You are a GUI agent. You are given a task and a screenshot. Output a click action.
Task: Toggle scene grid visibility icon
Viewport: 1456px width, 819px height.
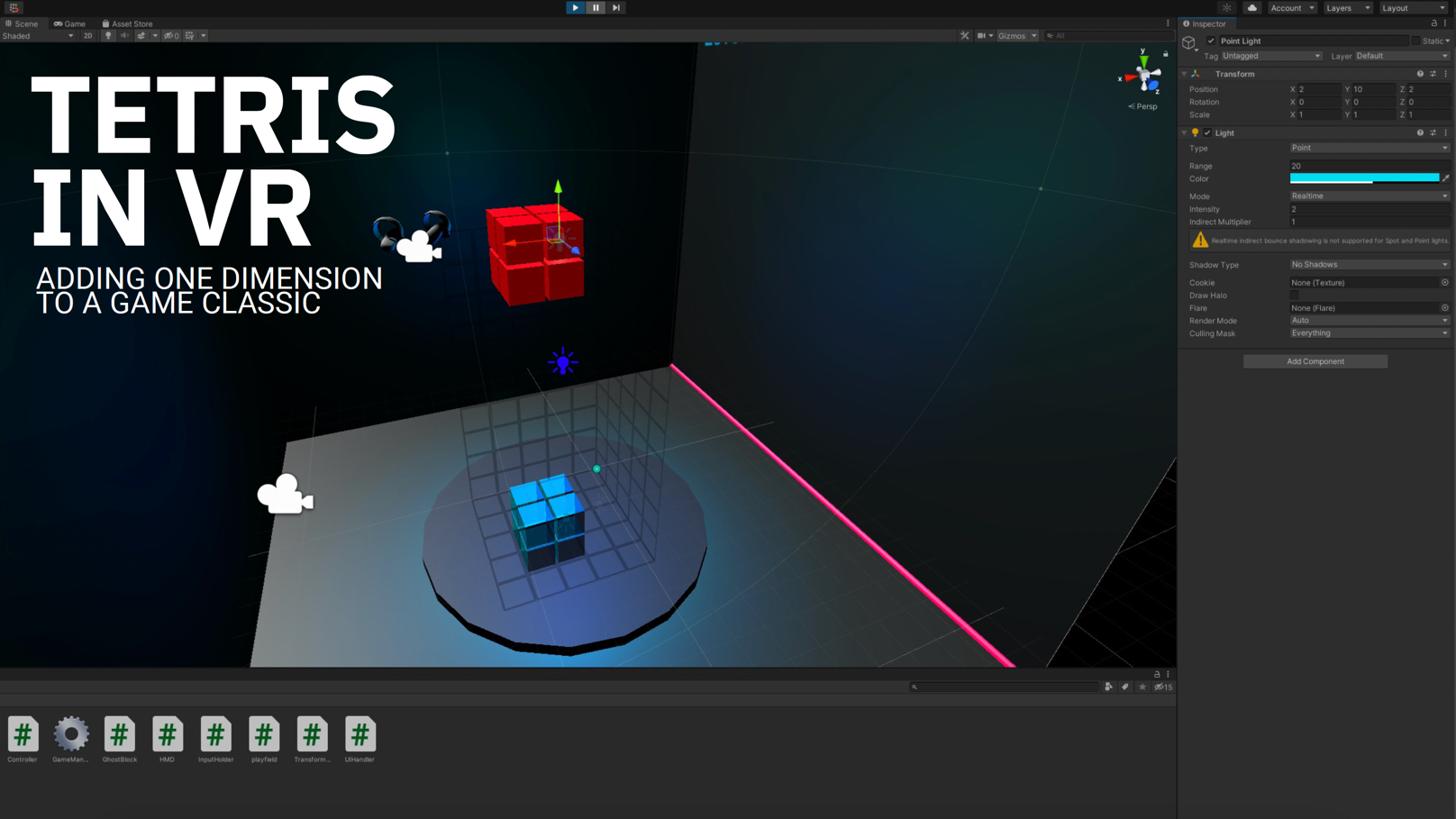190,36
